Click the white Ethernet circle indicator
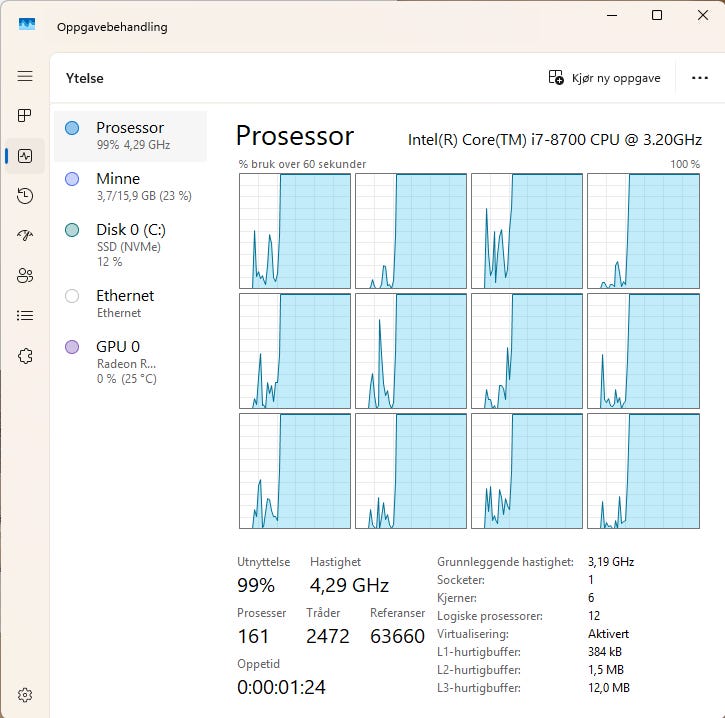This screenshot has width=725, height=718. [72, 296]
